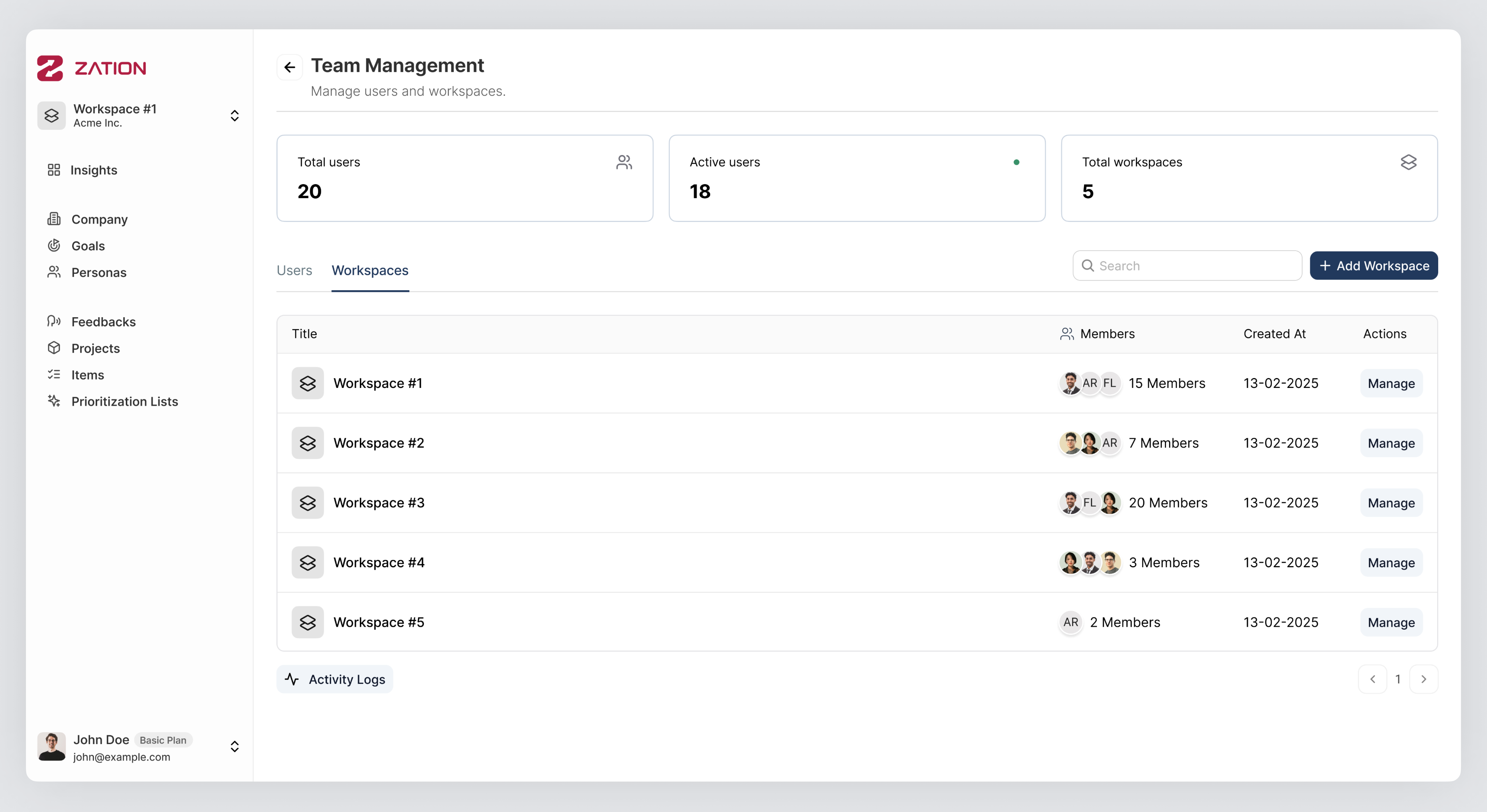Click the Feedbacks ear icon in sidebar

click(x=54, y=321)
